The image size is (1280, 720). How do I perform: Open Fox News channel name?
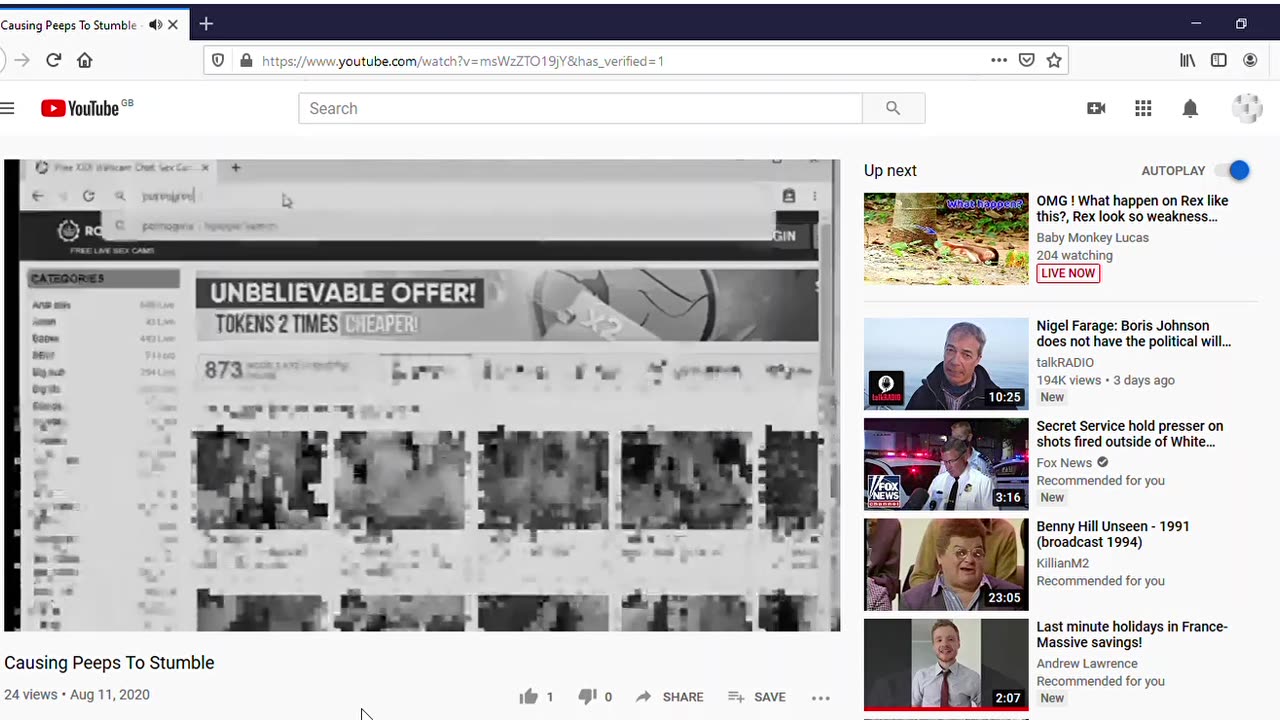coord(1064,463)
